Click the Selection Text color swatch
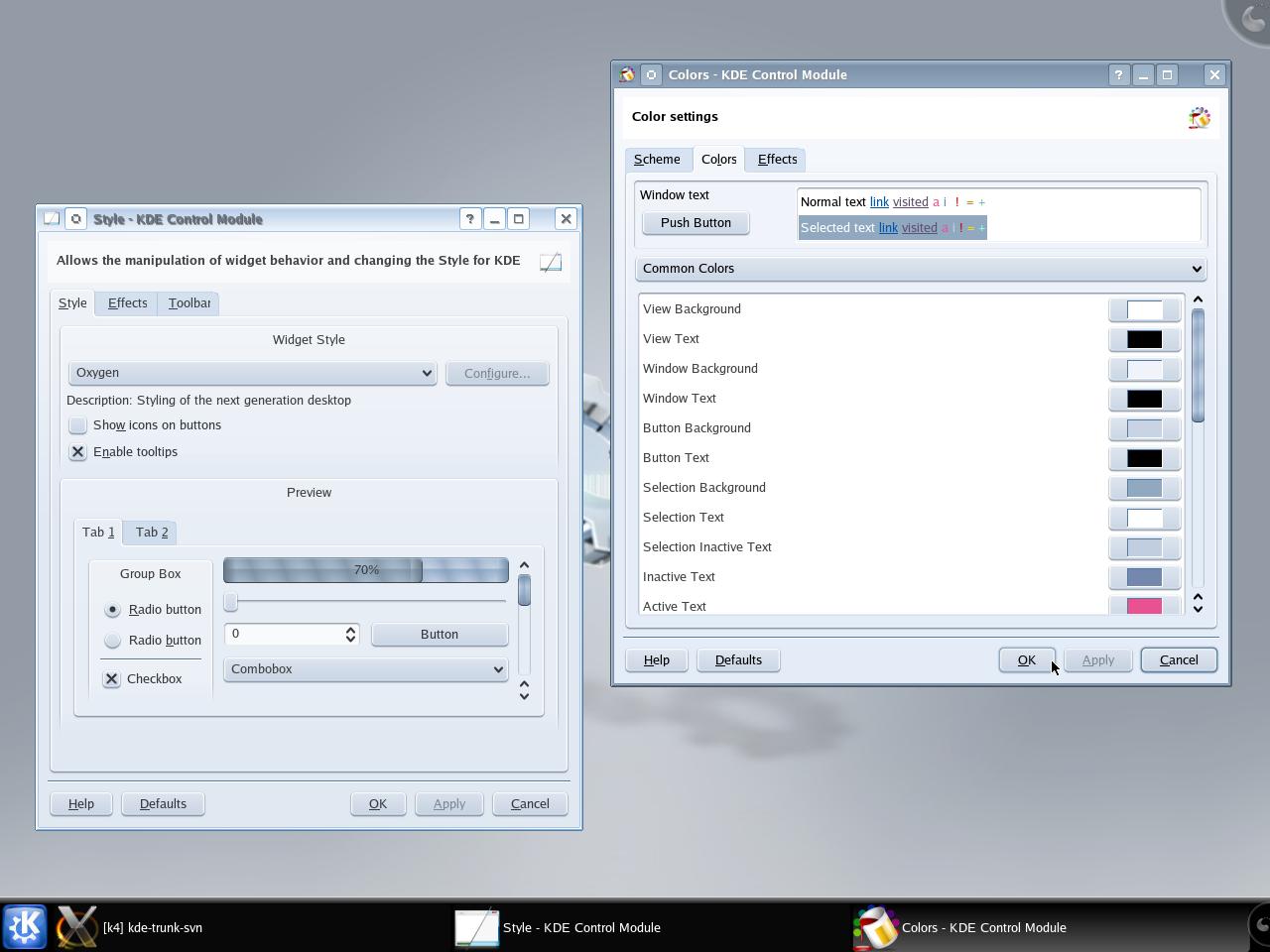Viewport: 1270px width, 952px height. 1144,518
